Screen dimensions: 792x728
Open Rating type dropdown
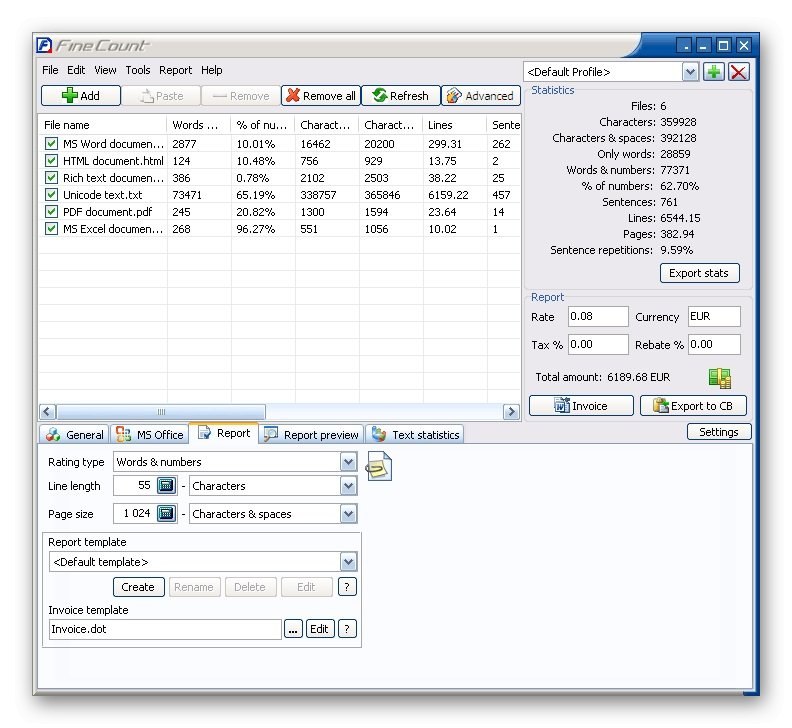coord(348,462)
